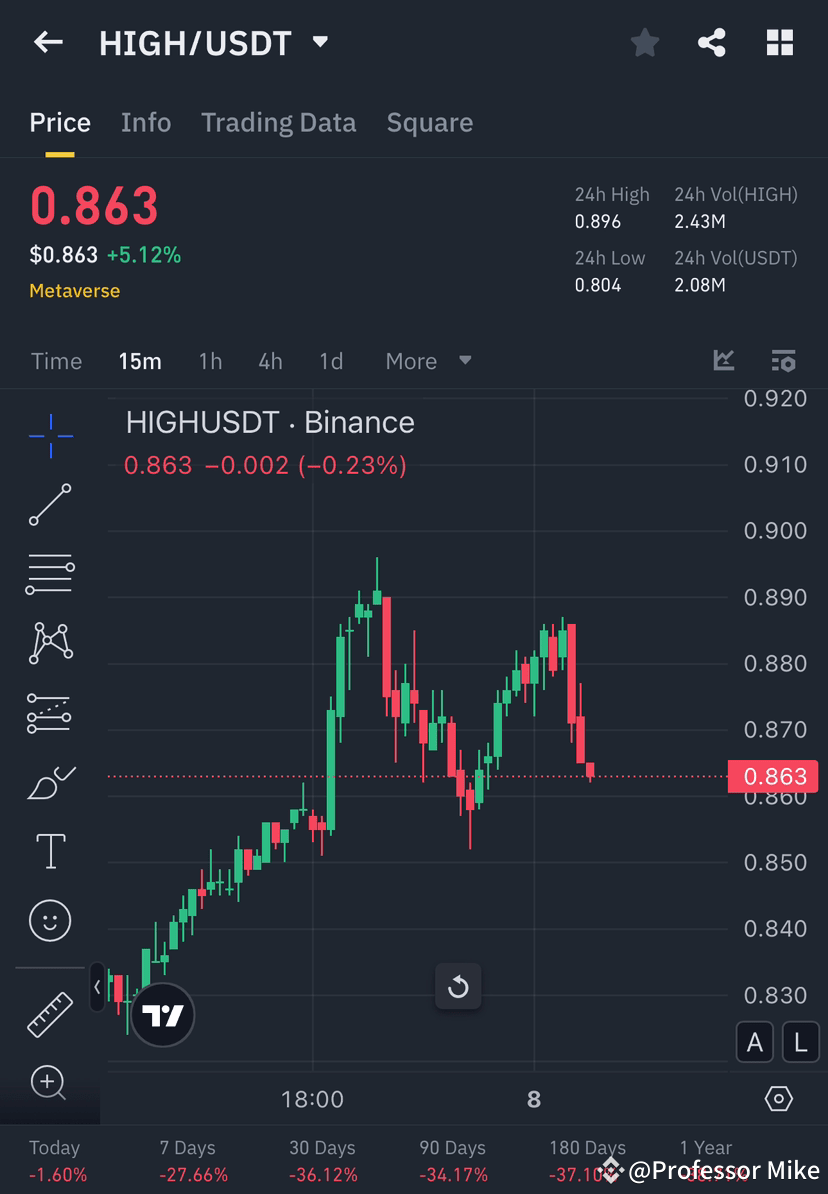Image resolution: width=828 pixels, height=1194 pixels.
Task: Toggle HIGH/USDT as a favorite star
Action: [x=644, y=42]
